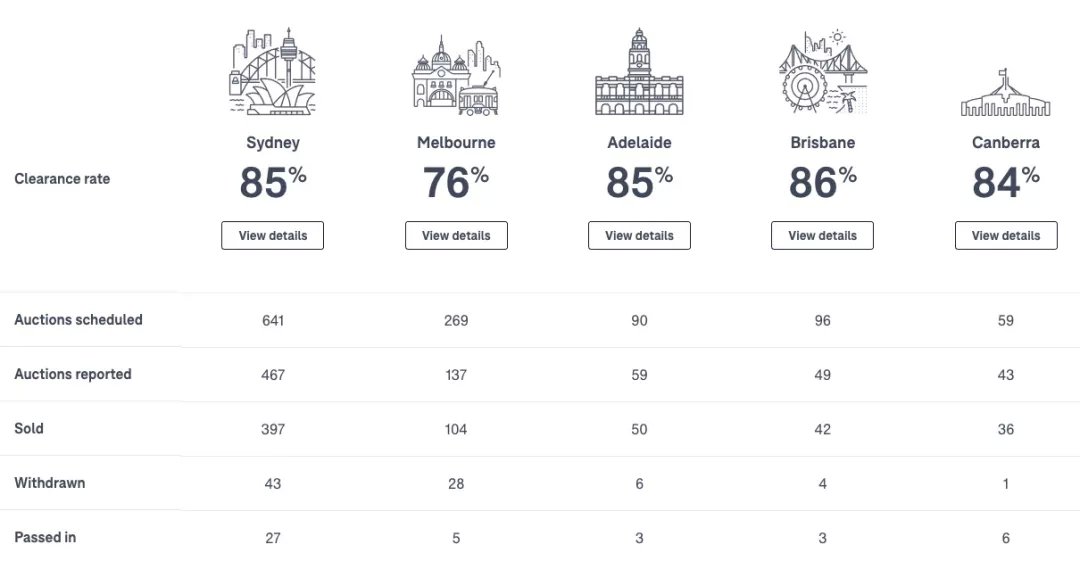The image size is (1080, 561).
Task: Click Sydney's 85% clearance rate figure
Action: click(273, 182)
